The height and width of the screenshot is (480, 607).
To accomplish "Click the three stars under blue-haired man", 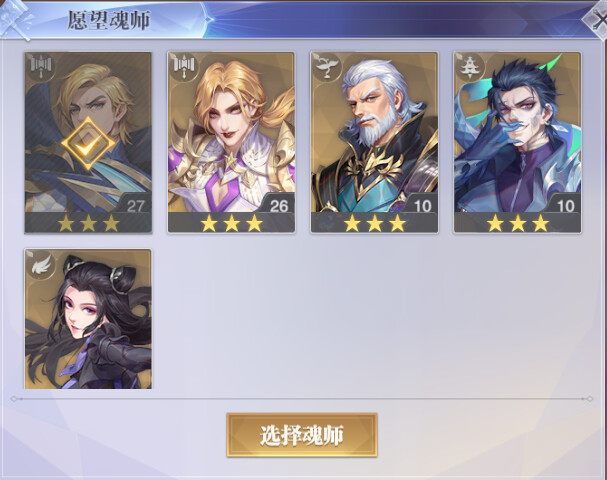I will coord(518,223).
